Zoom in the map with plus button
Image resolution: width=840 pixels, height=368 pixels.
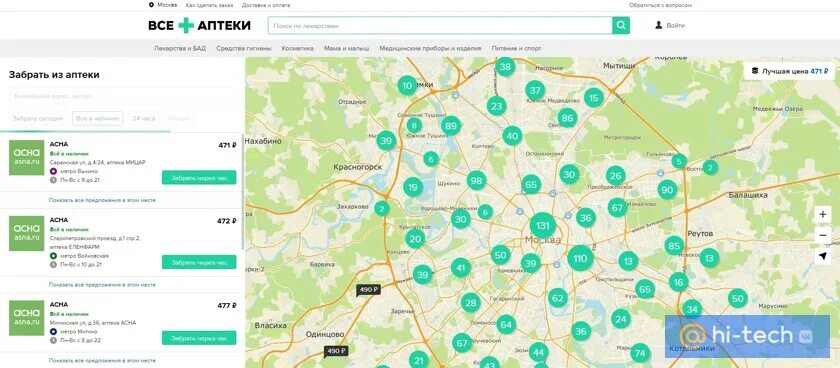823,215
